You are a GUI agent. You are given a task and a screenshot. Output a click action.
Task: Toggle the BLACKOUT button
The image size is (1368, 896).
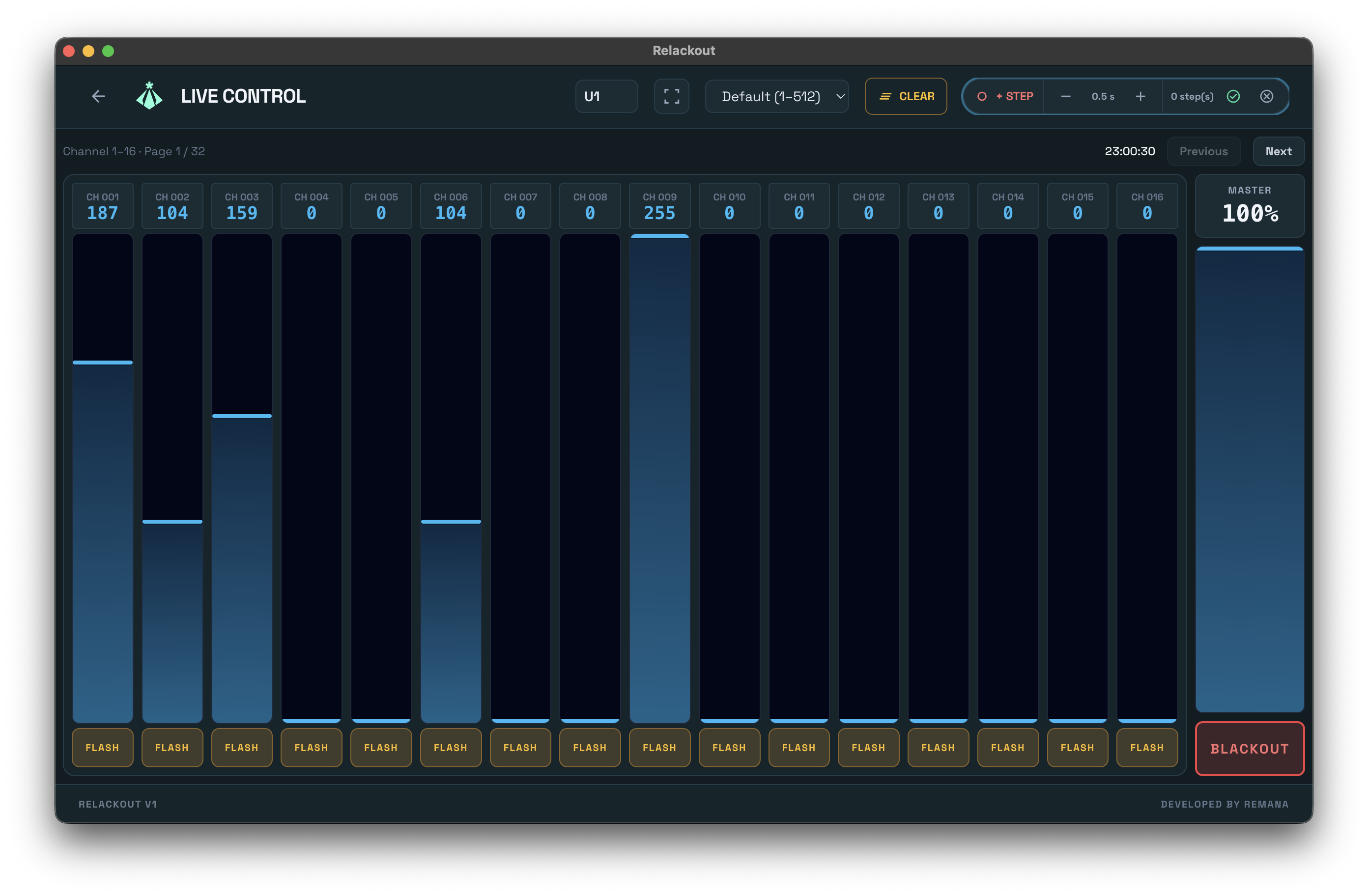point(1249,748)
